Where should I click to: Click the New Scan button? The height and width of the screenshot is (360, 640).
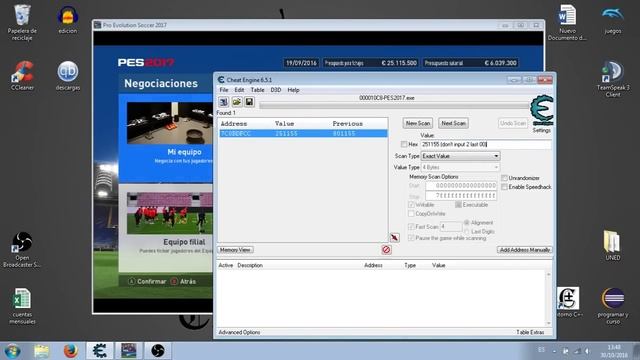[418, 123]
